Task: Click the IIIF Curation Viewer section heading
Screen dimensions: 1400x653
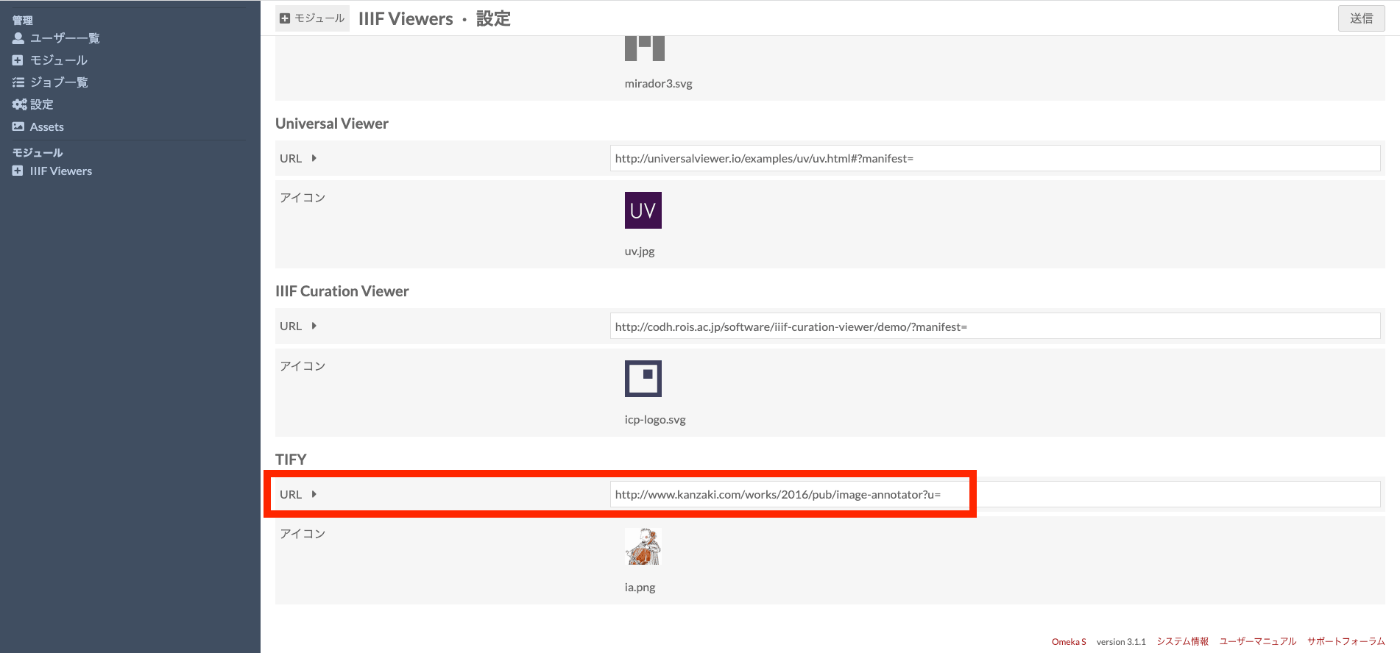Action: [342, 291]
